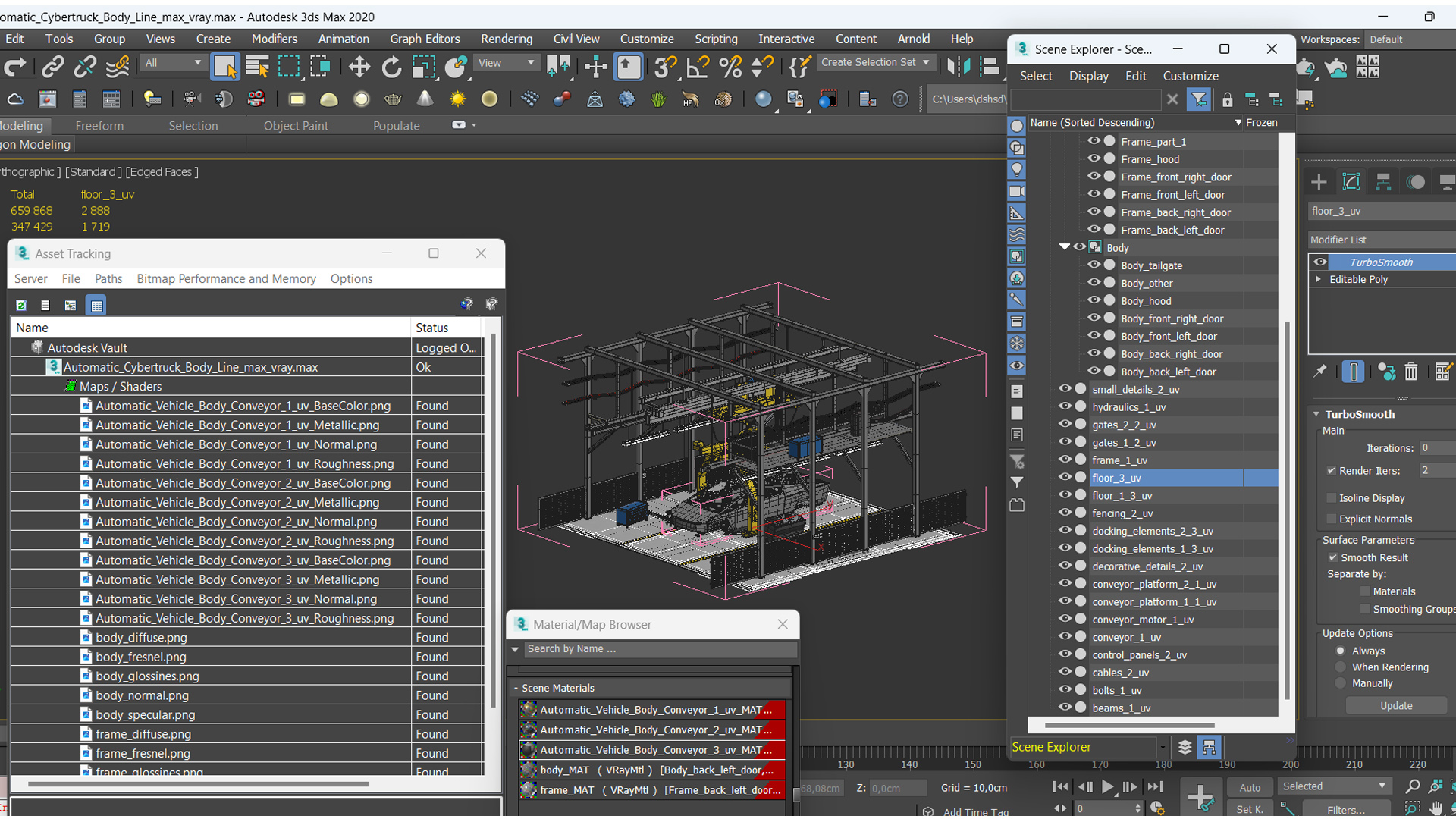
Task: Open the View reference coordinate dropdown
Action: point(506,62)
